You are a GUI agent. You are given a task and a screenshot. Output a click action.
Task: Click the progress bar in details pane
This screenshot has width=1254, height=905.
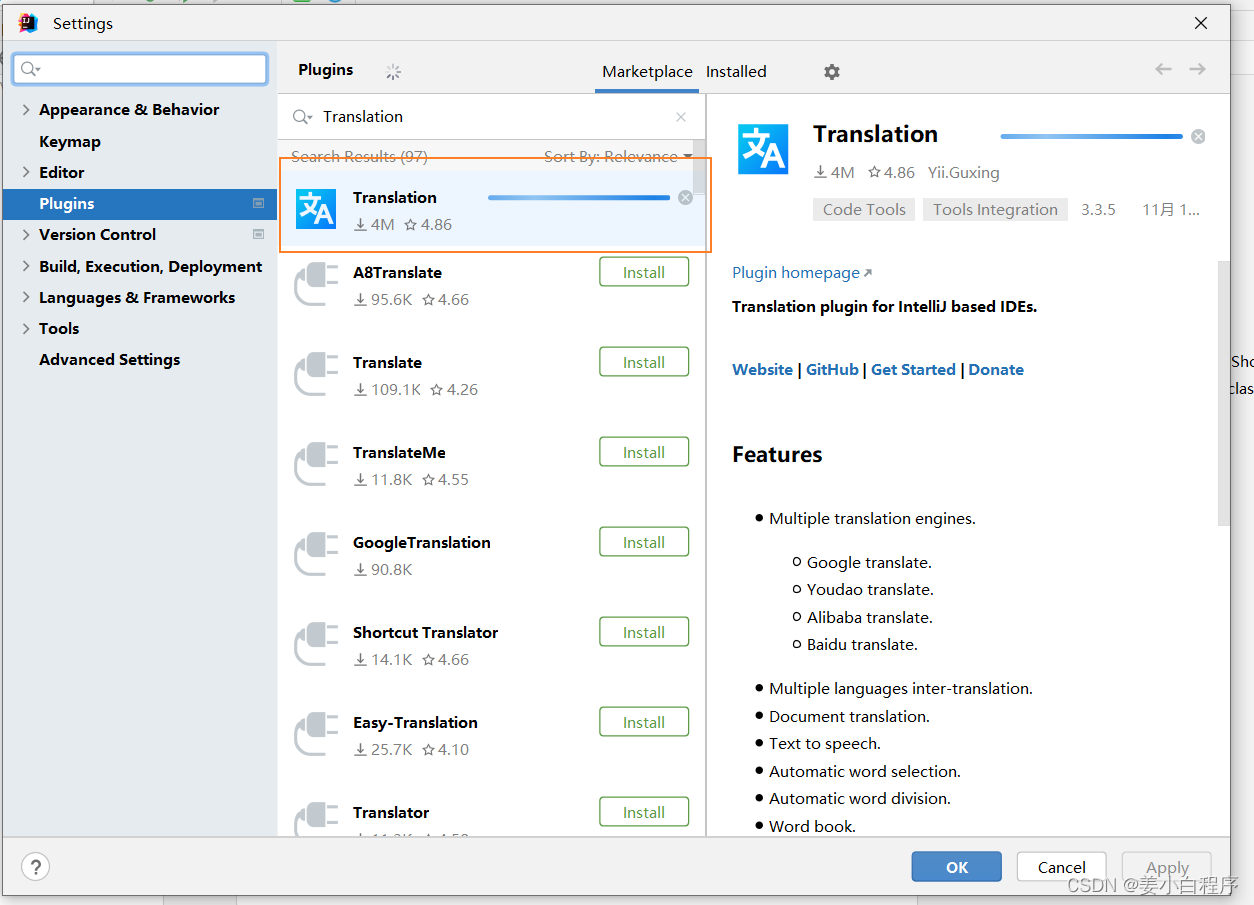coord(1091,136)
